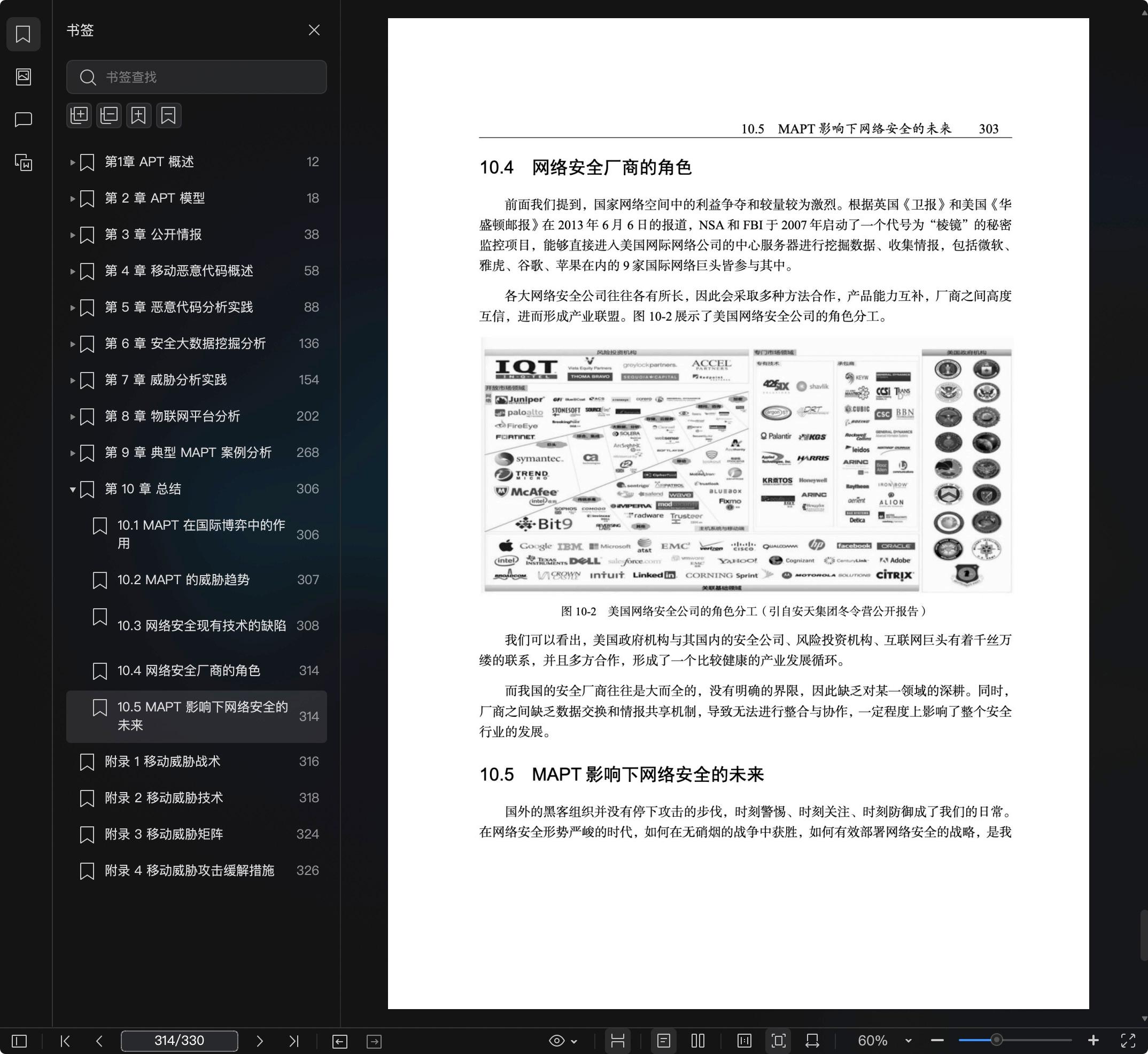Expand 第 5 章 恶意代码分析实践 bookmark
The height and width of the screenshot is (1054, 1148).
[x=73, y=307]
